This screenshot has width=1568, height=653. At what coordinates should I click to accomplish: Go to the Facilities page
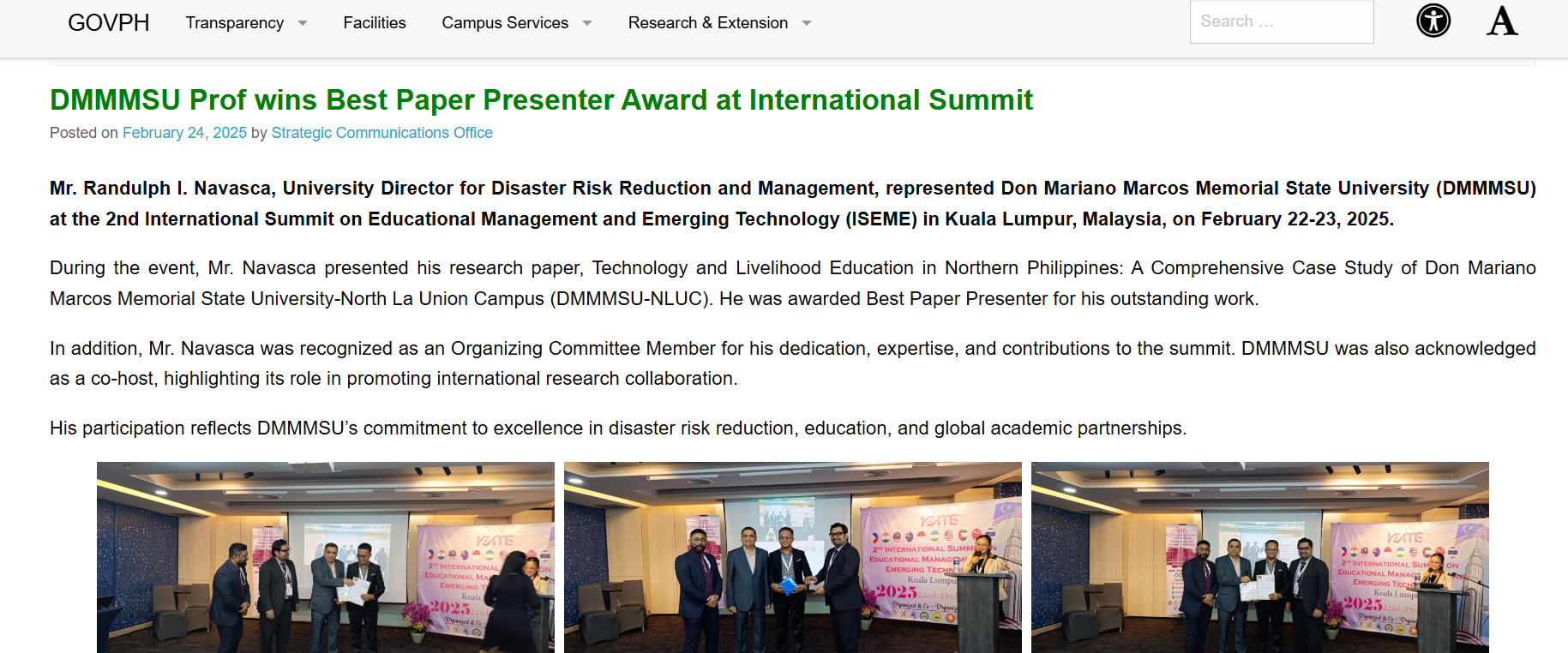tap(375, 23)
